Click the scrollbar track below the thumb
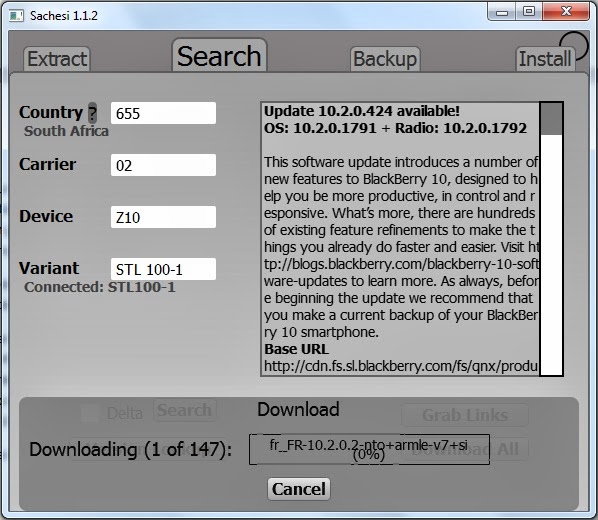This screenshot has width=598, height=520. coord(552,254)
